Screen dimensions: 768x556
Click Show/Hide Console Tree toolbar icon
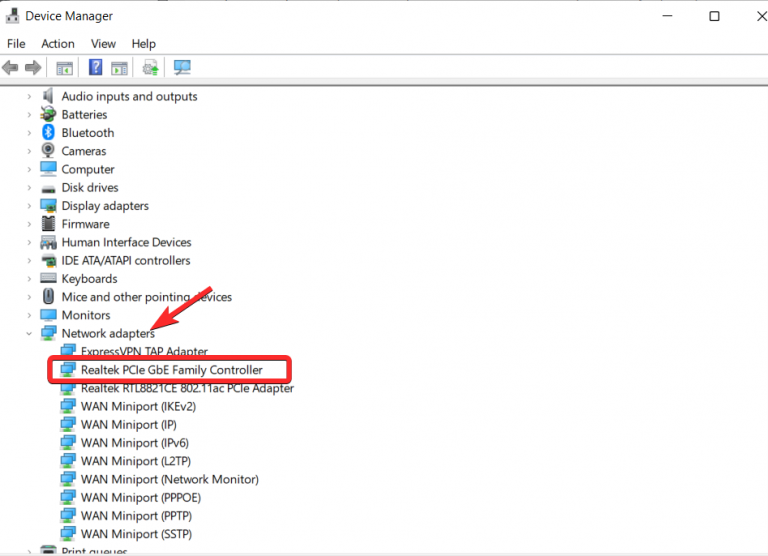point(64,68)
